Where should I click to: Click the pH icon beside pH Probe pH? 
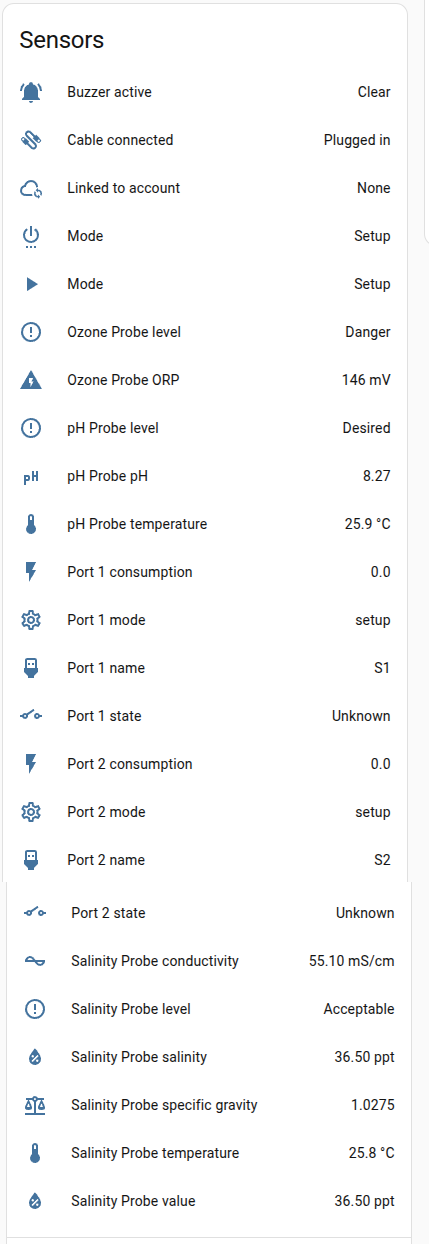click(x=31, y=477)
